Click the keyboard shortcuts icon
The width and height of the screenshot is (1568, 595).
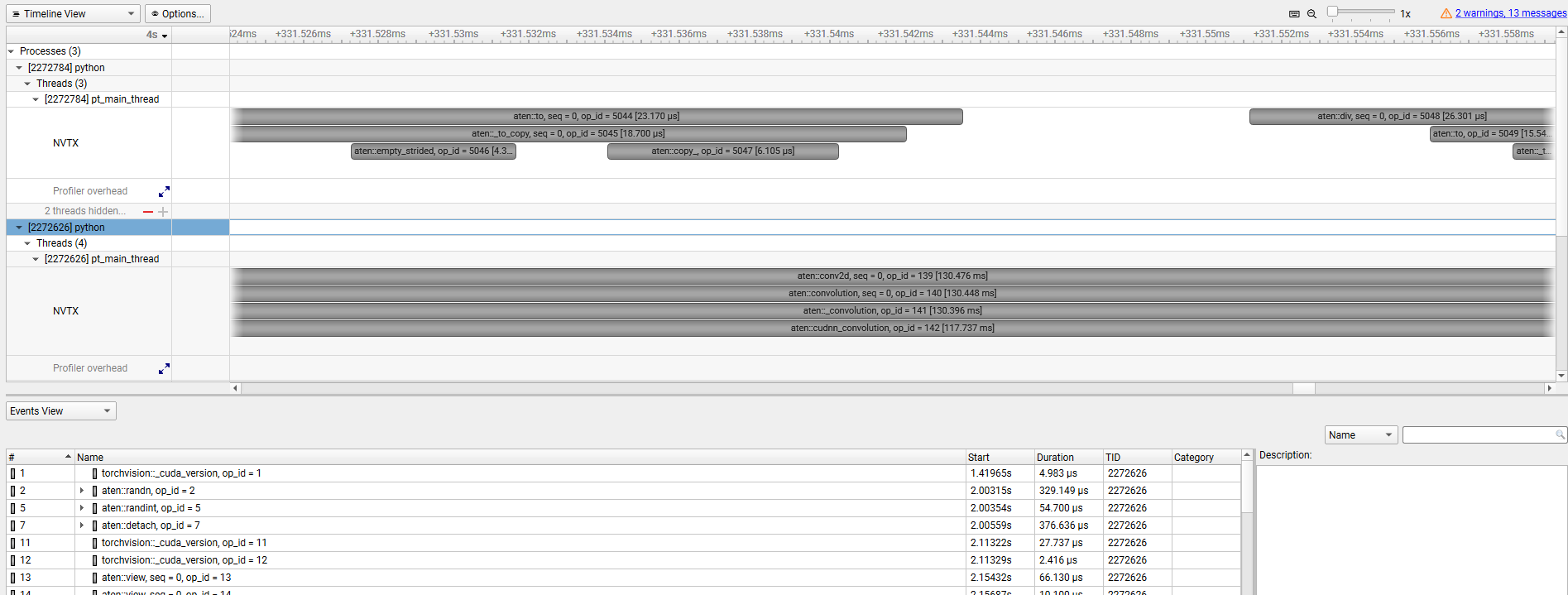pos(1294,14)
